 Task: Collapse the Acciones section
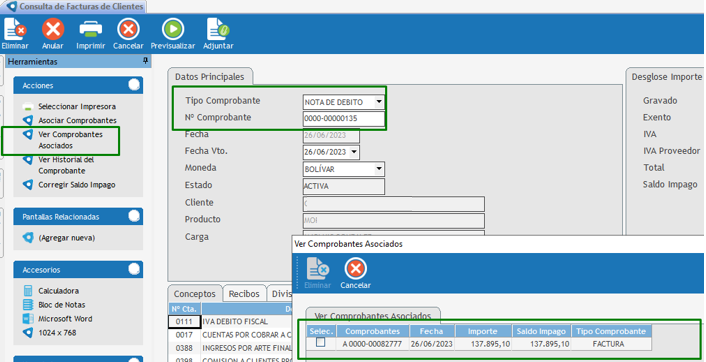[134, 85]
